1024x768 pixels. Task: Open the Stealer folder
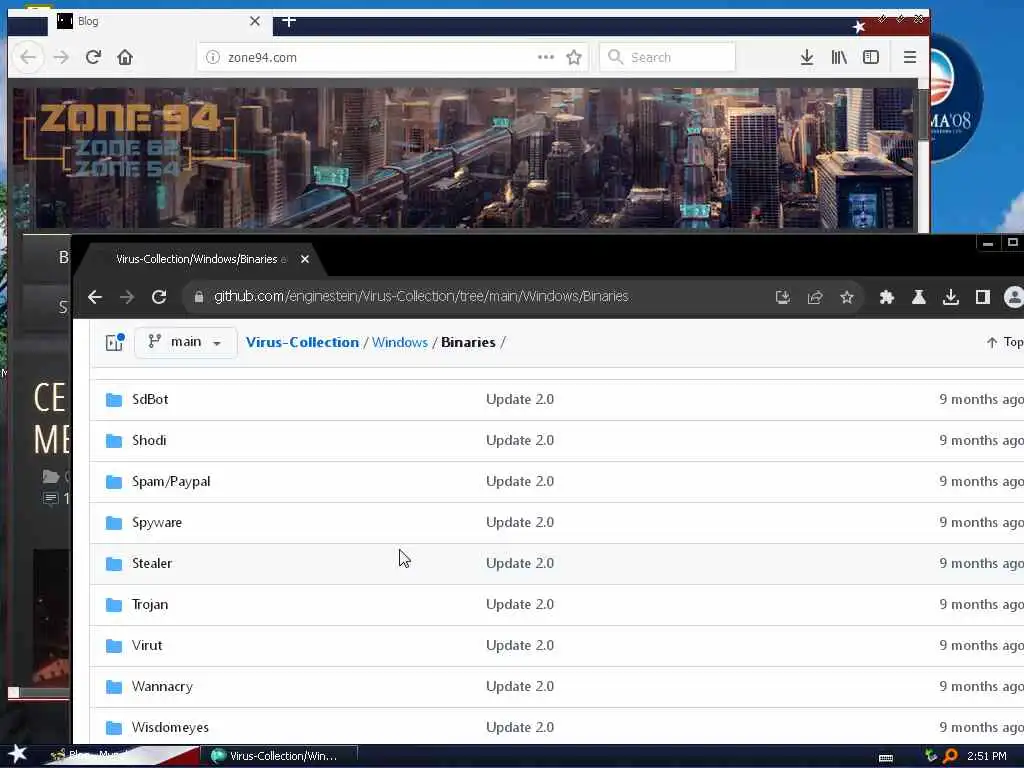152,563
